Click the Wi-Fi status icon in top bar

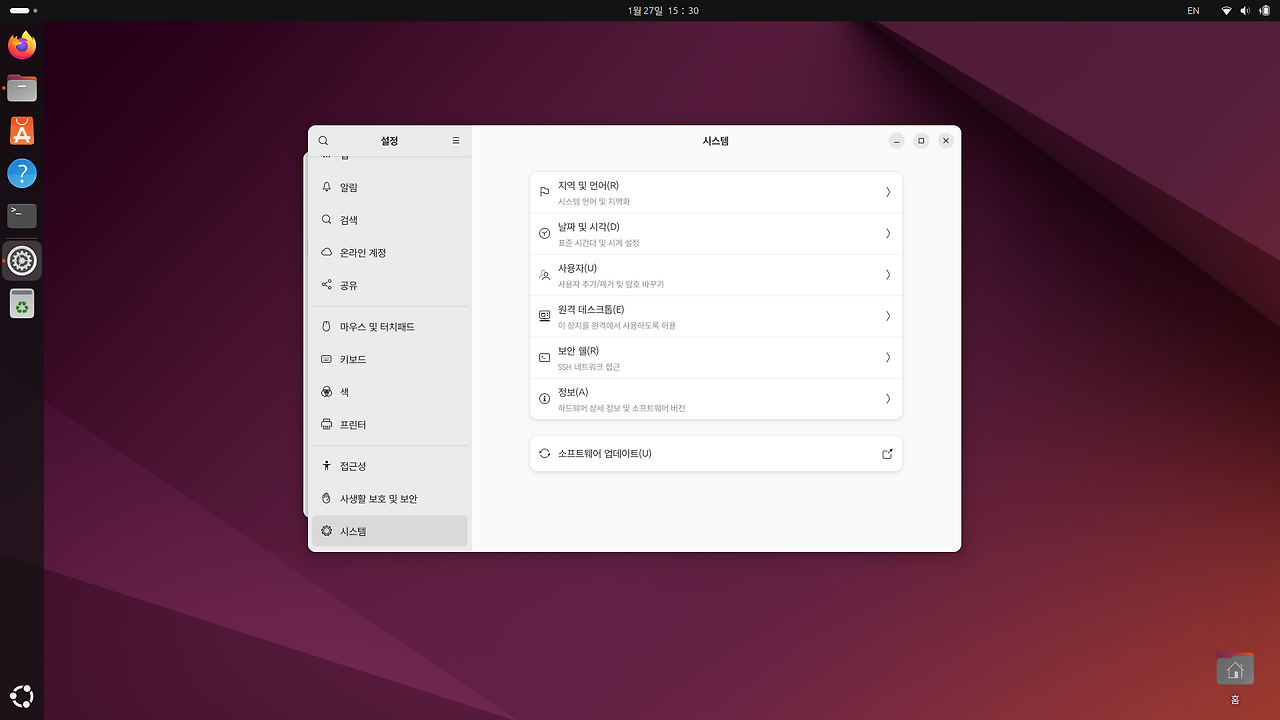pos(1226,10)
